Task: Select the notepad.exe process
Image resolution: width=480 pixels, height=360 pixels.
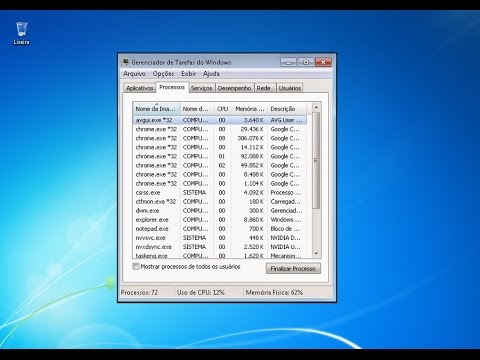Action: click(x=219, y=229)
